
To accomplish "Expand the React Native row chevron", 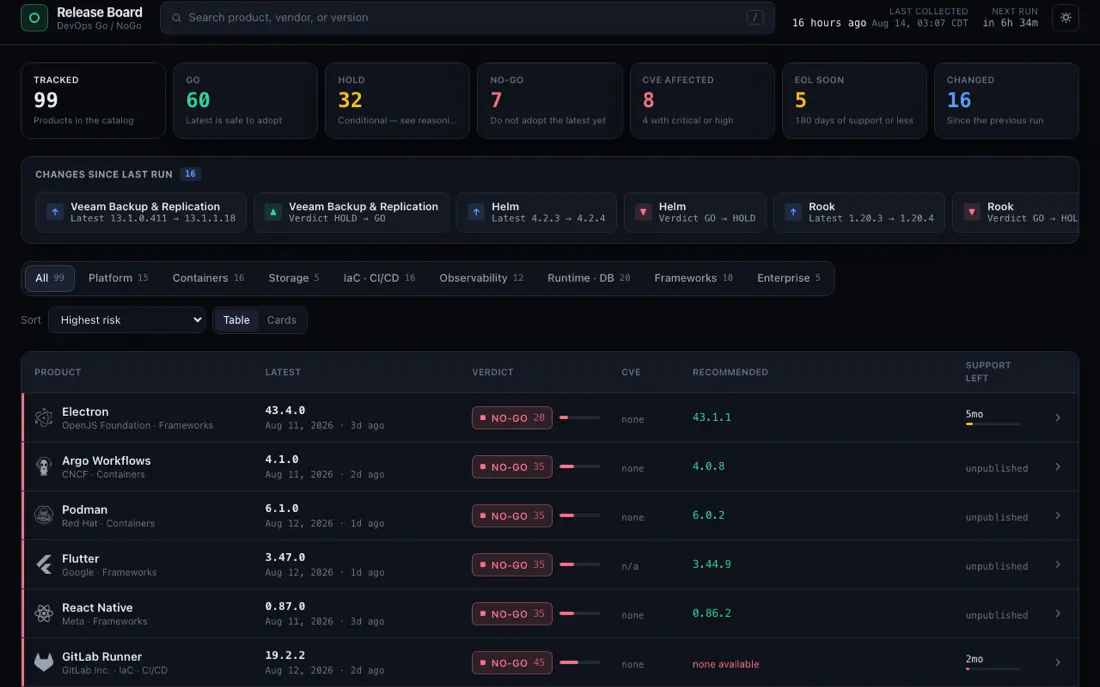I will tap(1058, 614).
